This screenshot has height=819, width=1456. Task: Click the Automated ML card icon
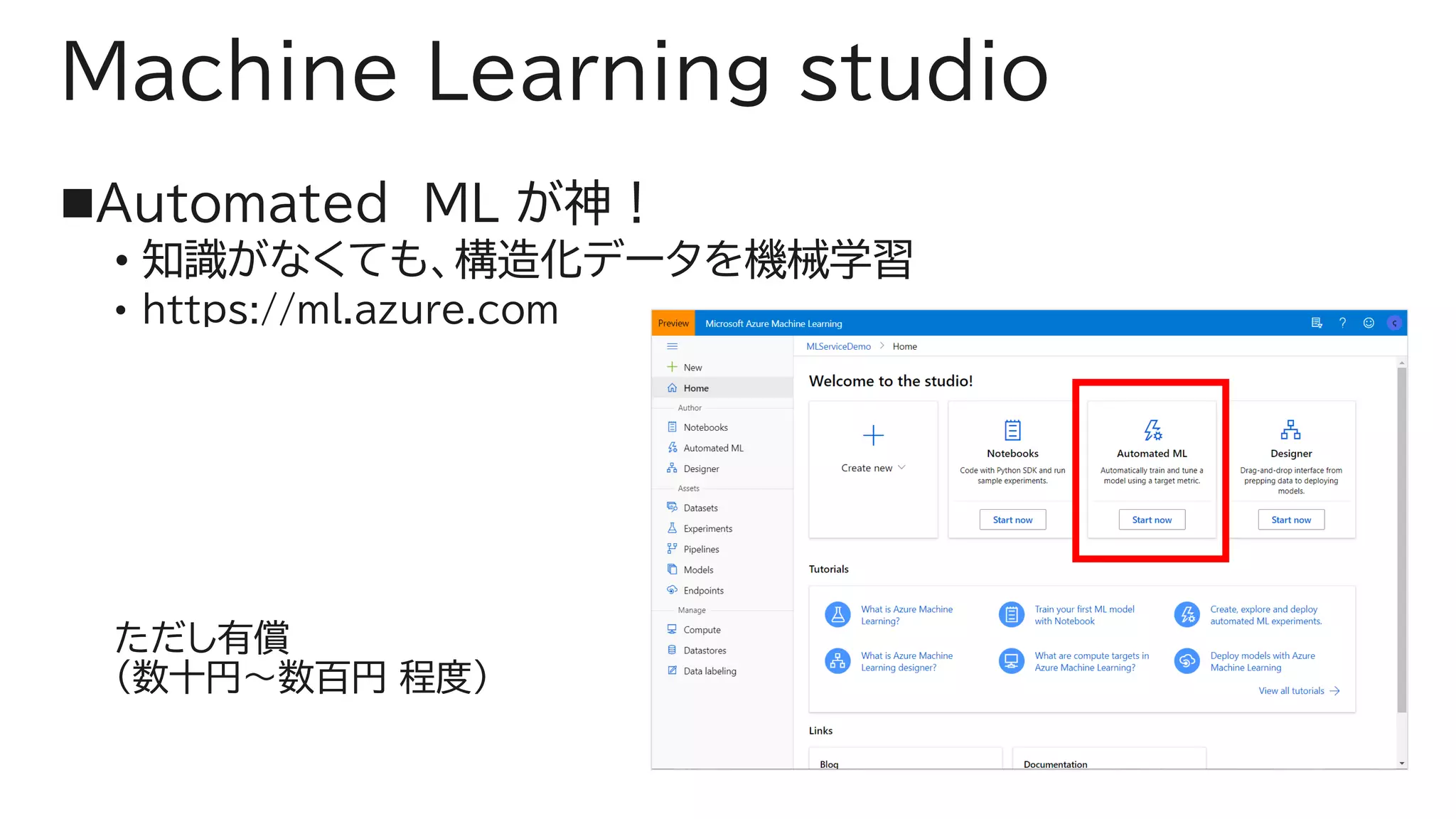pyautogui.click(x=1152, y=430)
